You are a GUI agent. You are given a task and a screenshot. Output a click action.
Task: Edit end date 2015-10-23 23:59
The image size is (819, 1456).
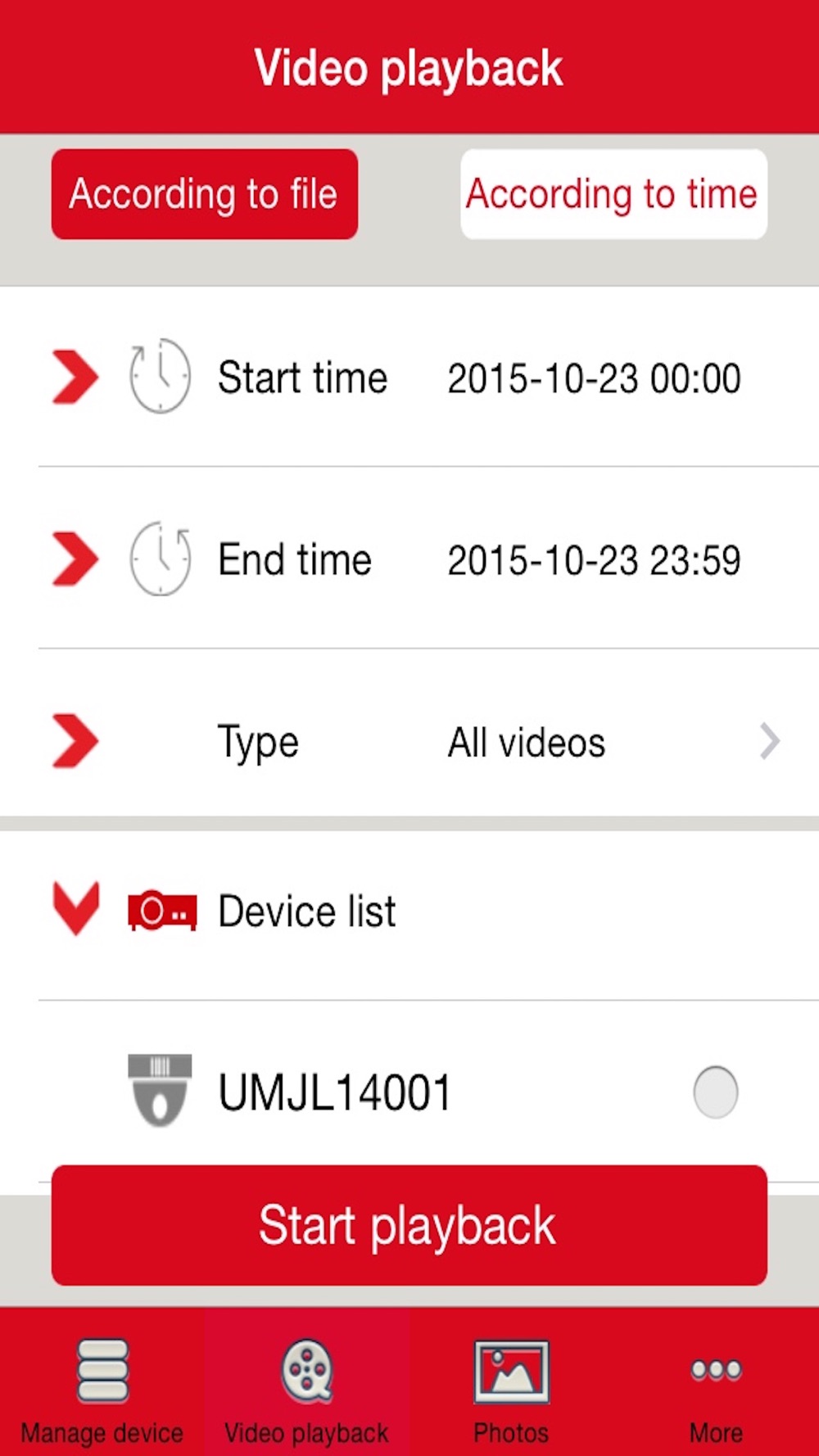click(x=594, y=561)
